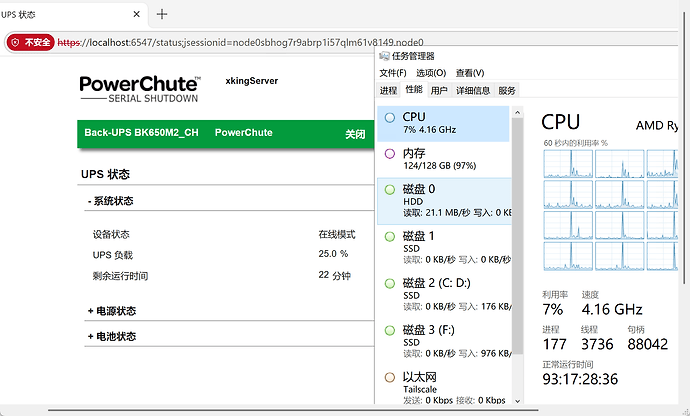
Task: Click the 以太网 brown circle icon
Action: tap(390, 377)
